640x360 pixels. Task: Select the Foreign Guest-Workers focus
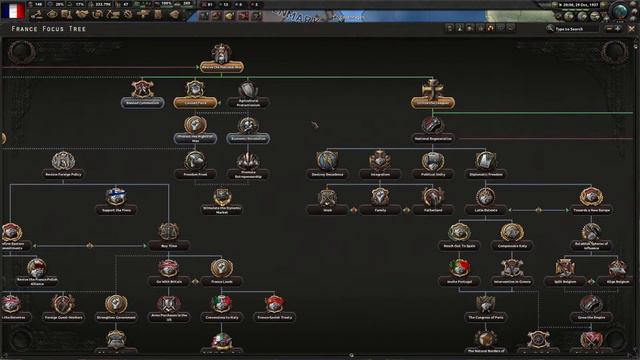coord(63,309)
